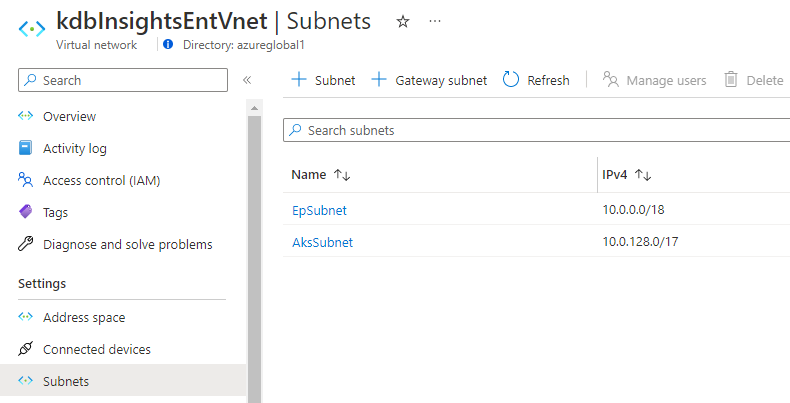The image size is (790, 403).
Task: Open Tags in the sidebar
Action: click(x=56, y=213)
